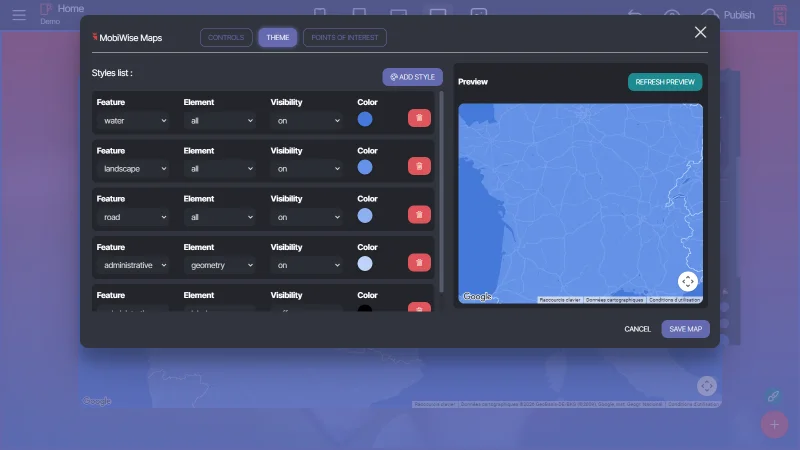800x450 pixels.
Task: Select the Theme tab
Action: 278,37
